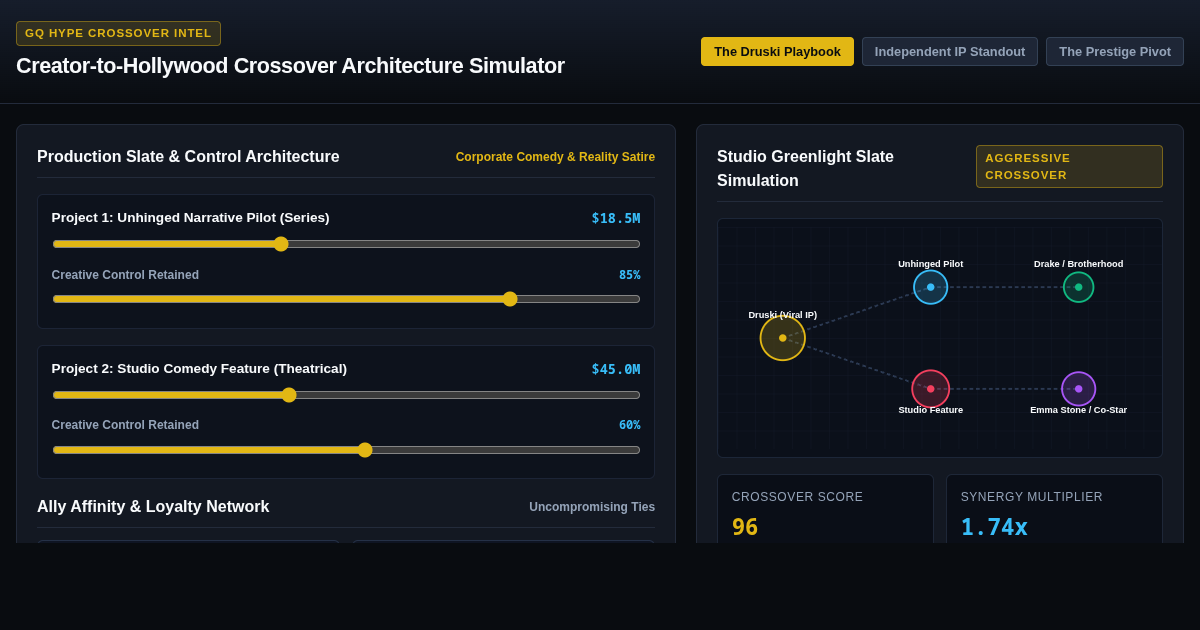
Task: Click the 60% creative control value
Action: coord(629,425)
